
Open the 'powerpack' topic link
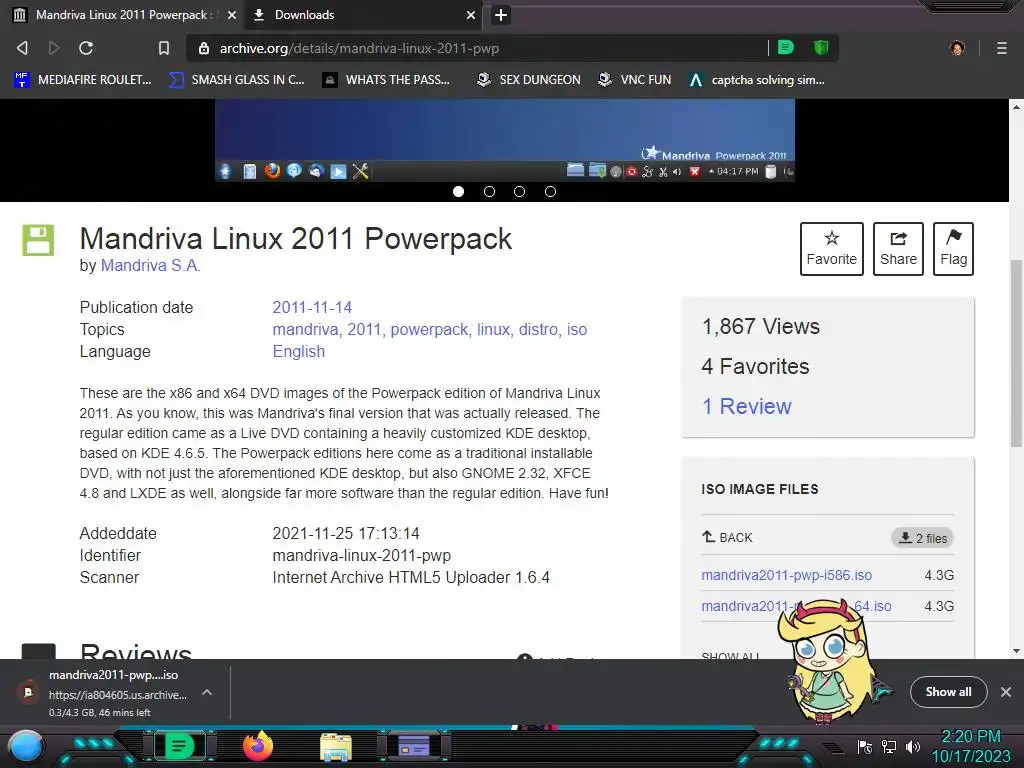point(429,329)
